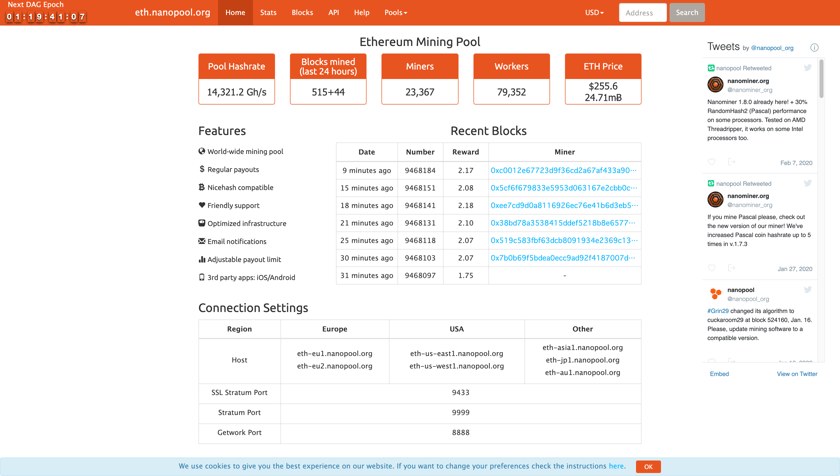This screenshot has width=840, height=476.
Task: Click Embed link under tweets
Action: [719, 374]
